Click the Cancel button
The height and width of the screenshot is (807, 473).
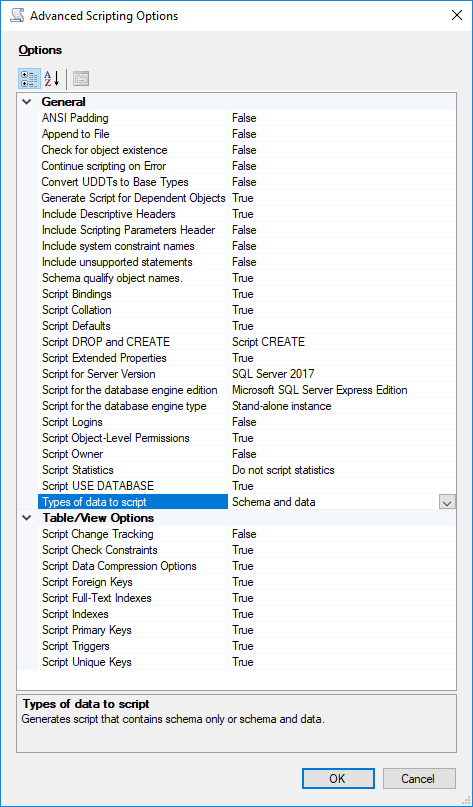coord(419,779)
